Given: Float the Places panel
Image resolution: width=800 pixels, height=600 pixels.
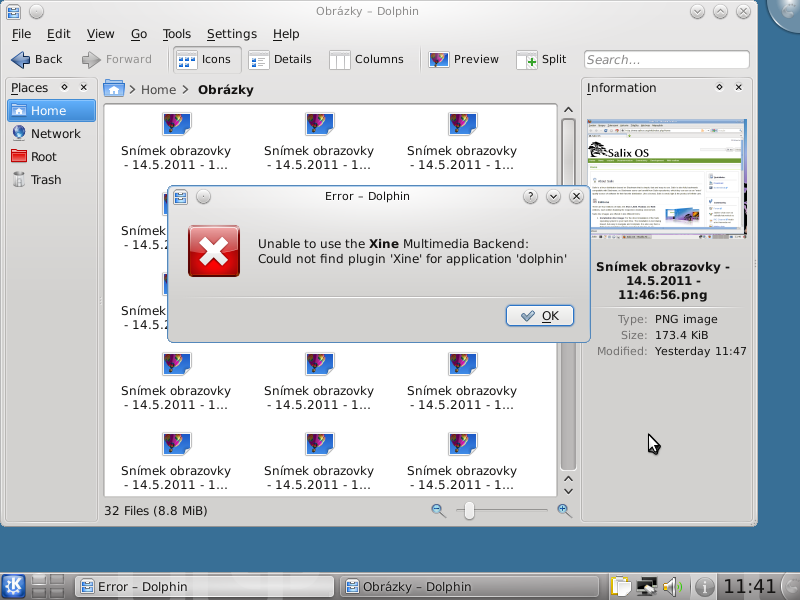Looking at the screenshot, I should (x=64, y=87).
